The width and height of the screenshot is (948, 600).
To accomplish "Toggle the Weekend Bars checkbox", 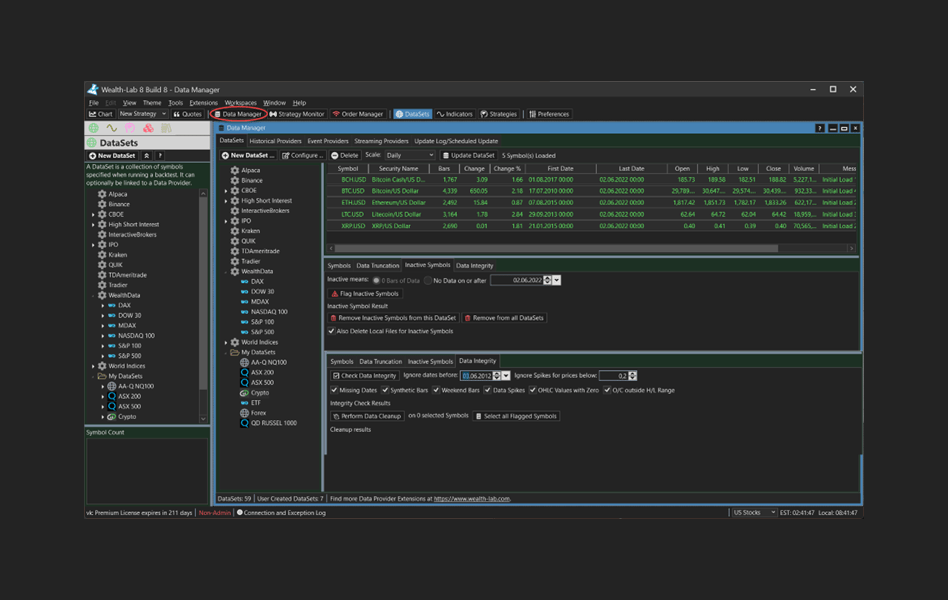I will point(436,390).
